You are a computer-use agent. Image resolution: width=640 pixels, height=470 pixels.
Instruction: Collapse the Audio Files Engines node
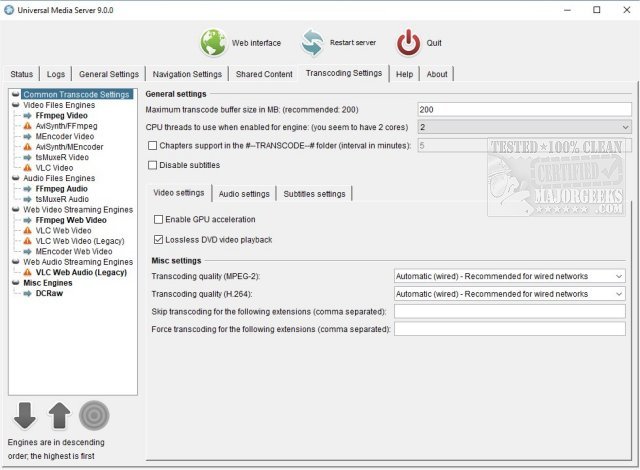[16, 178]
